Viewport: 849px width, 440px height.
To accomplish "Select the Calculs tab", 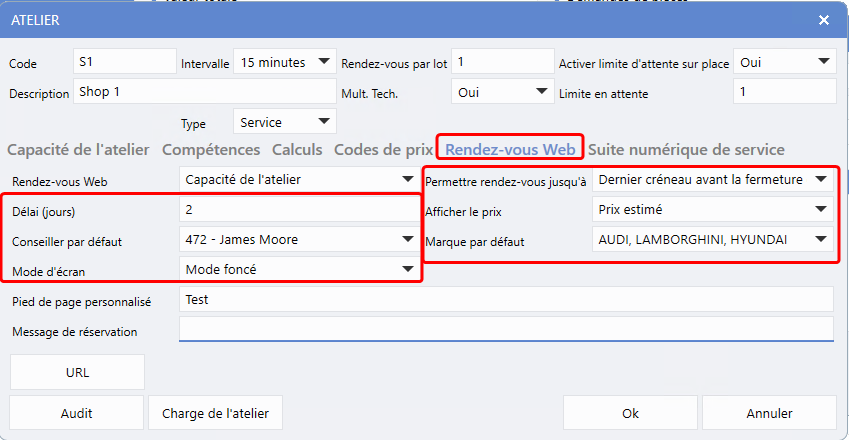I will point(297,150).
